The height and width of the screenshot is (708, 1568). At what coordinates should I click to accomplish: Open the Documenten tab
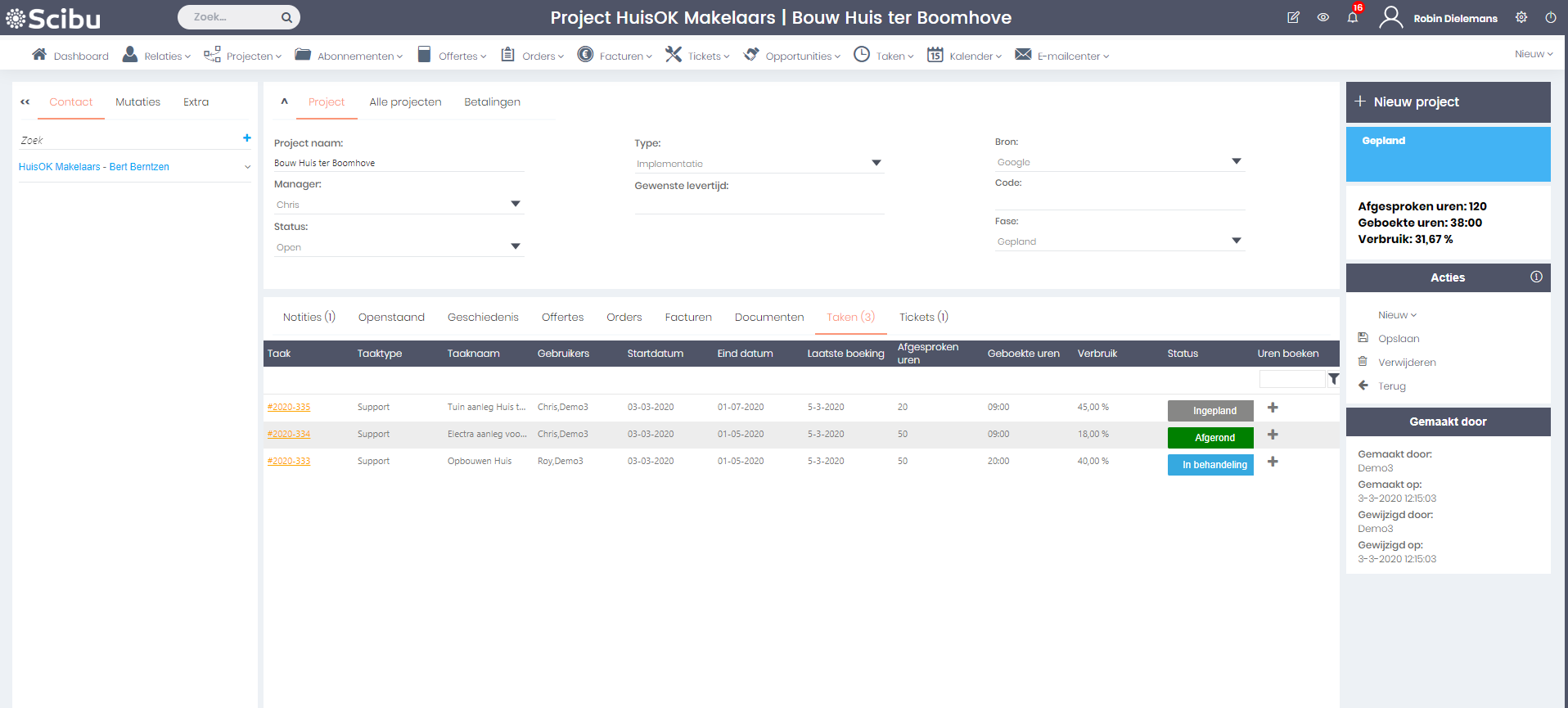pyautogui.click(x=769, y=318)
